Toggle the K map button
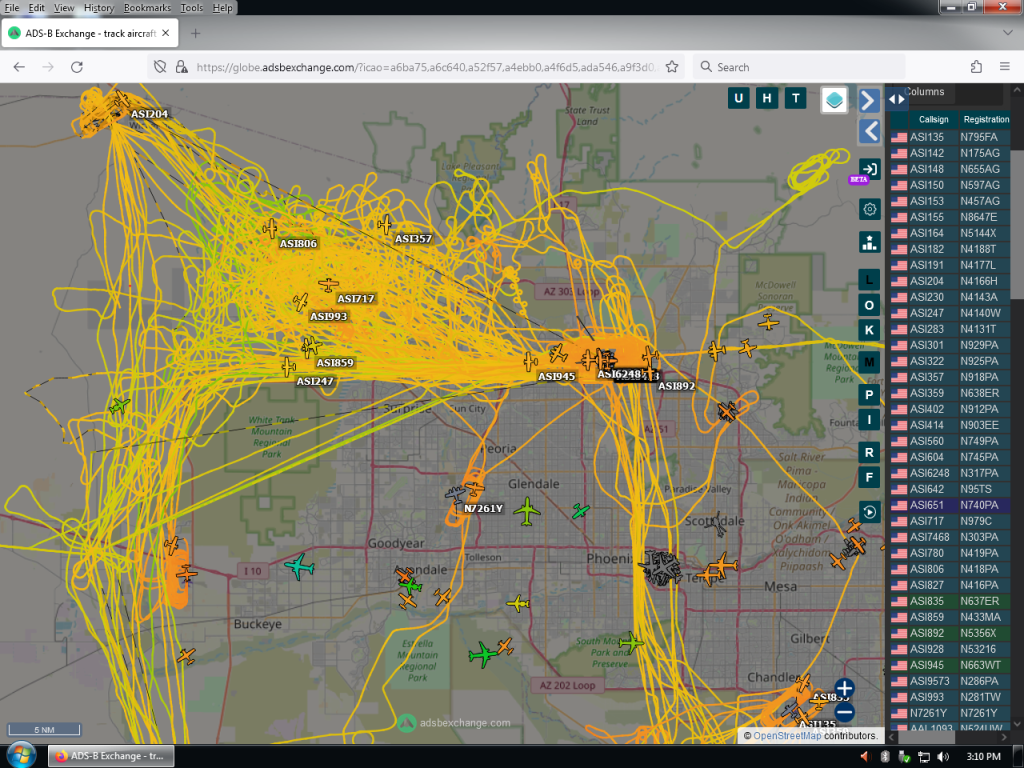 click(869, 330)
